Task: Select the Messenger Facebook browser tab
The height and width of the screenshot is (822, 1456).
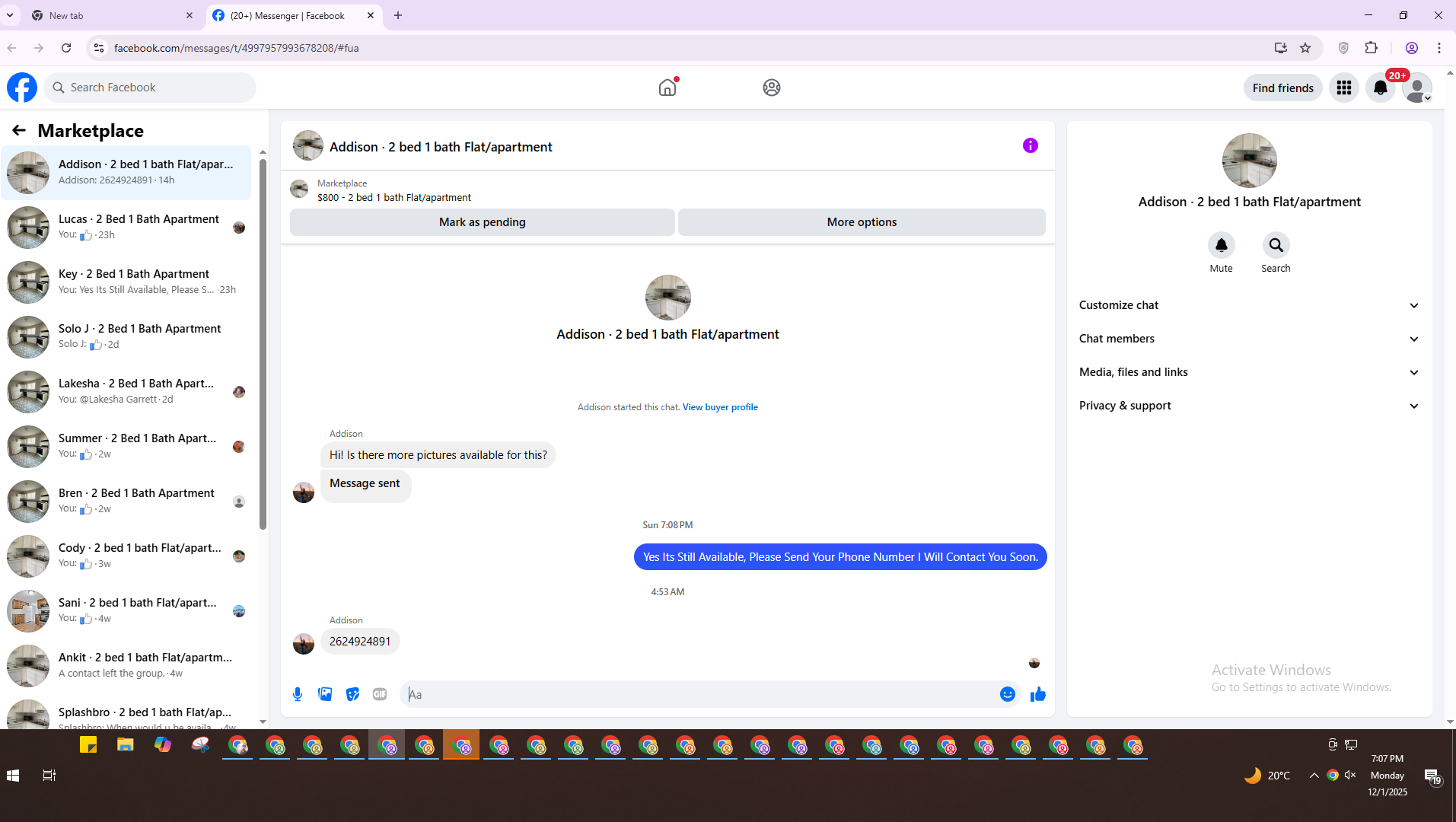Action: (x=293, y=15)
